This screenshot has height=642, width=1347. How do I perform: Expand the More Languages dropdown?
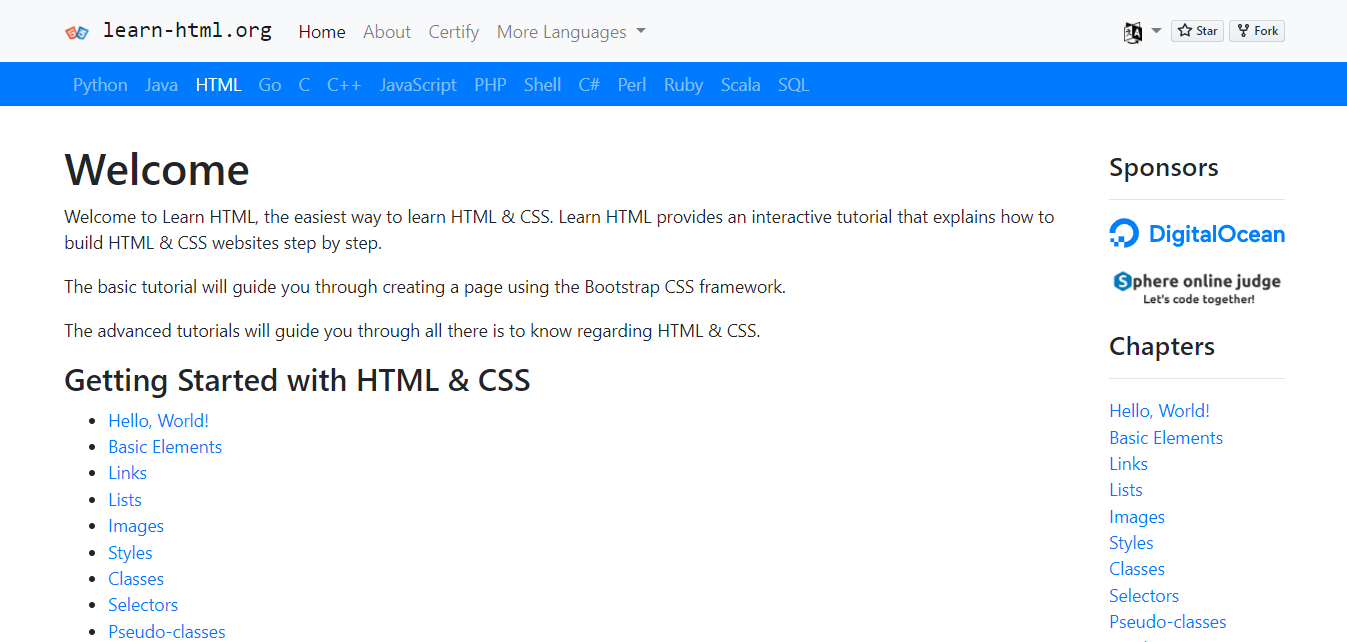(571, 32)
